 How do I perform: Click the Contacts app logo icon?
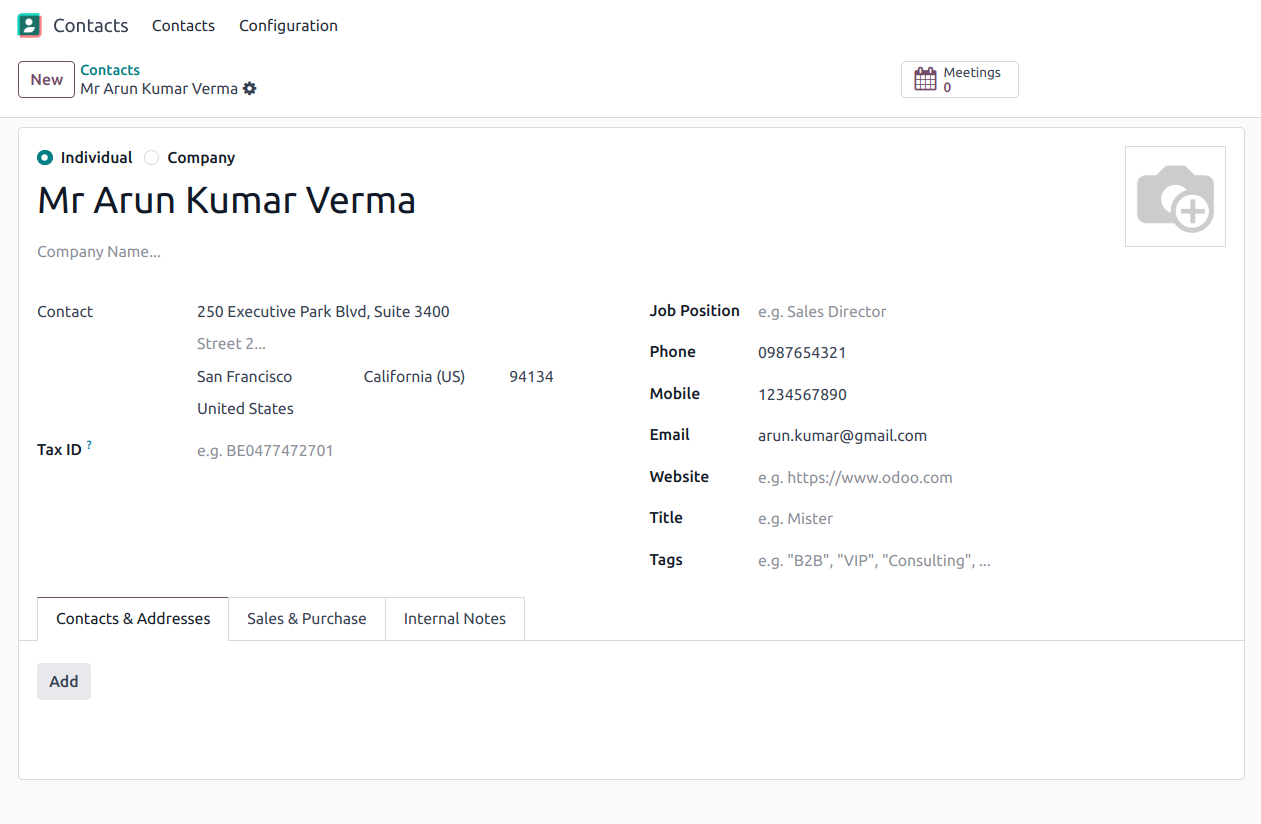click(x=29, y=26)
